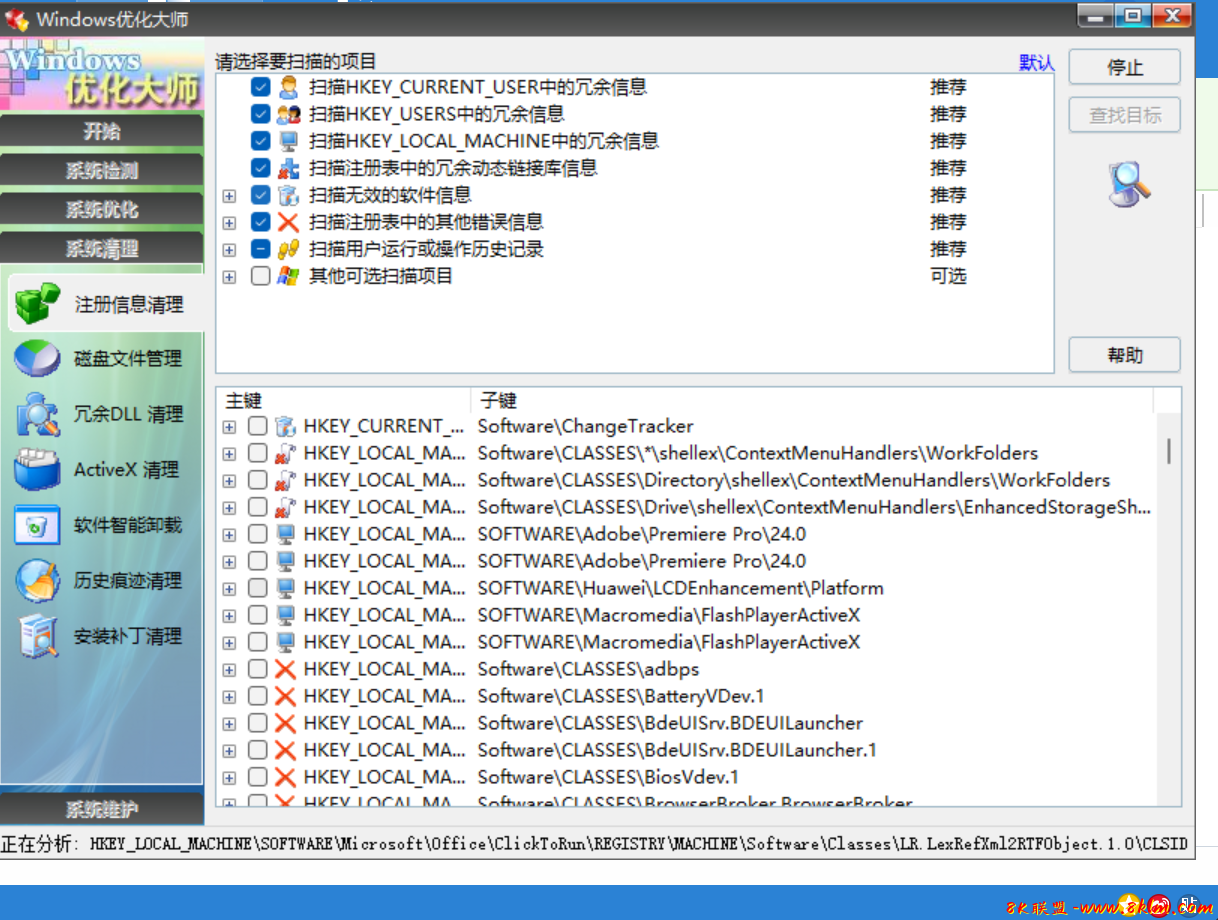This screenshot has height=920, width=1218.
Task: Click the 默认 link
Action: pyautogui.click(x=1036, y=63)
